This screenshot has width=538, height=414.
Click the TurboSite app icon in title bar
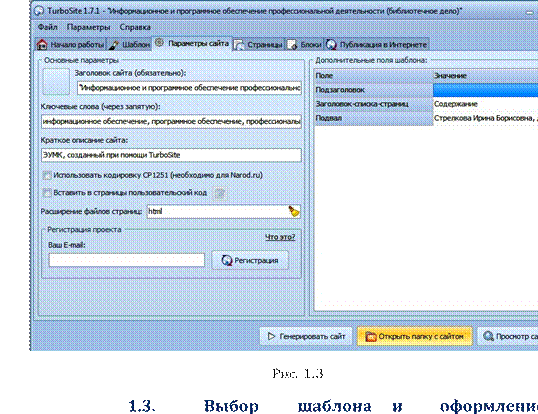[x=39, y=11]
